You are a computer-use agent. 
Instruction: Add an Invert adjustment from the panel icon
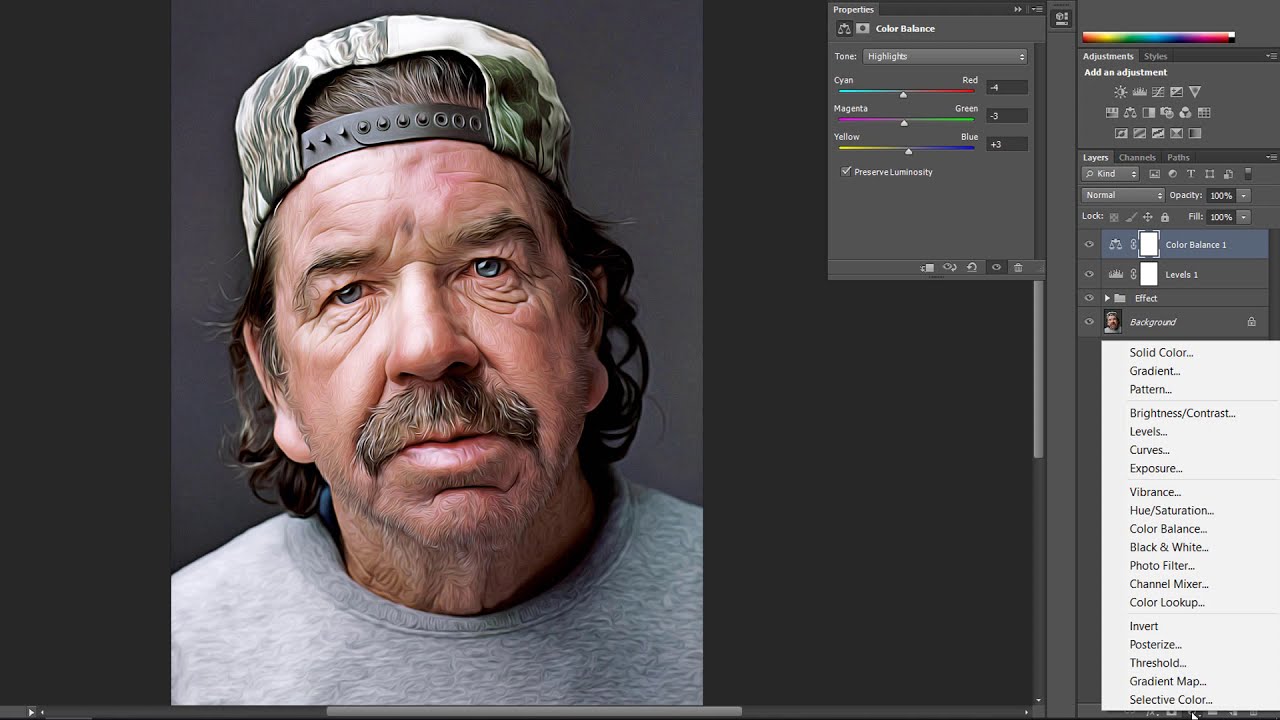[1121, 133]
